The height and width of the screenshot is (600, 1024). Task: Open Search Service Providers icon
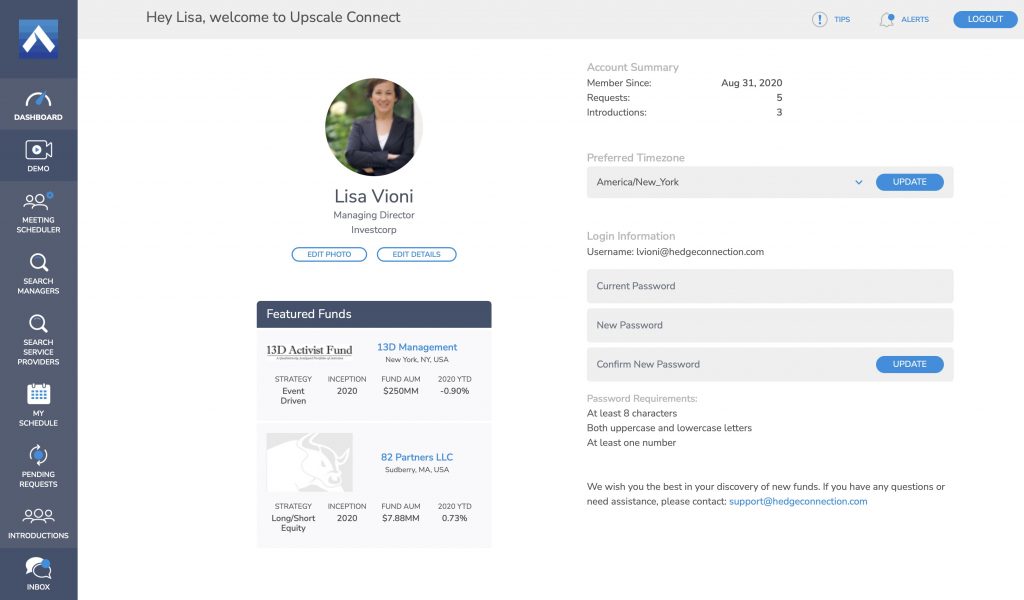pyautogui.click(x=38, y=324)
